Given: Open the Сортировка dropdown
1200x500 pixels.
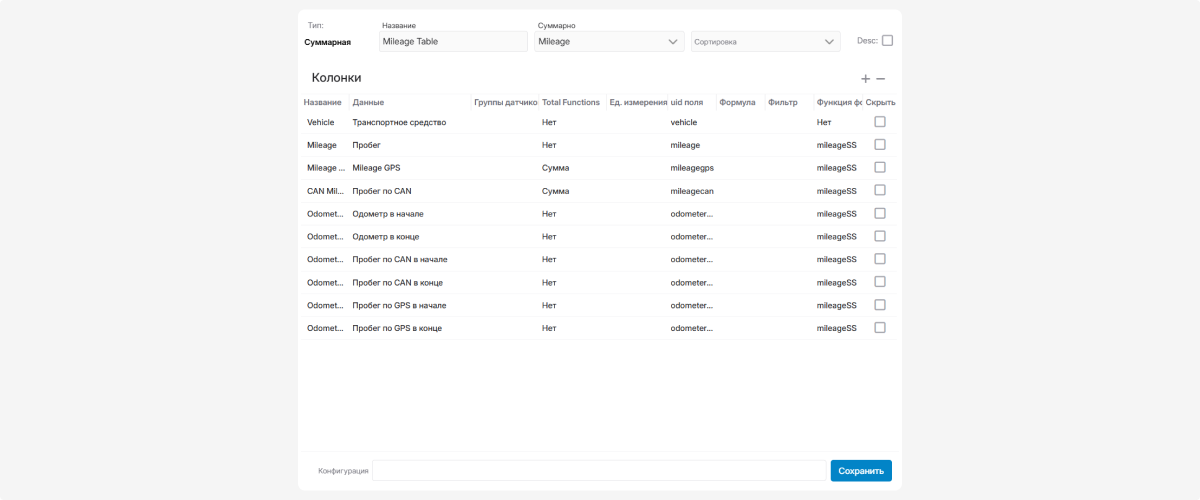Looking at the screenshot, I should tap(765, 42).
